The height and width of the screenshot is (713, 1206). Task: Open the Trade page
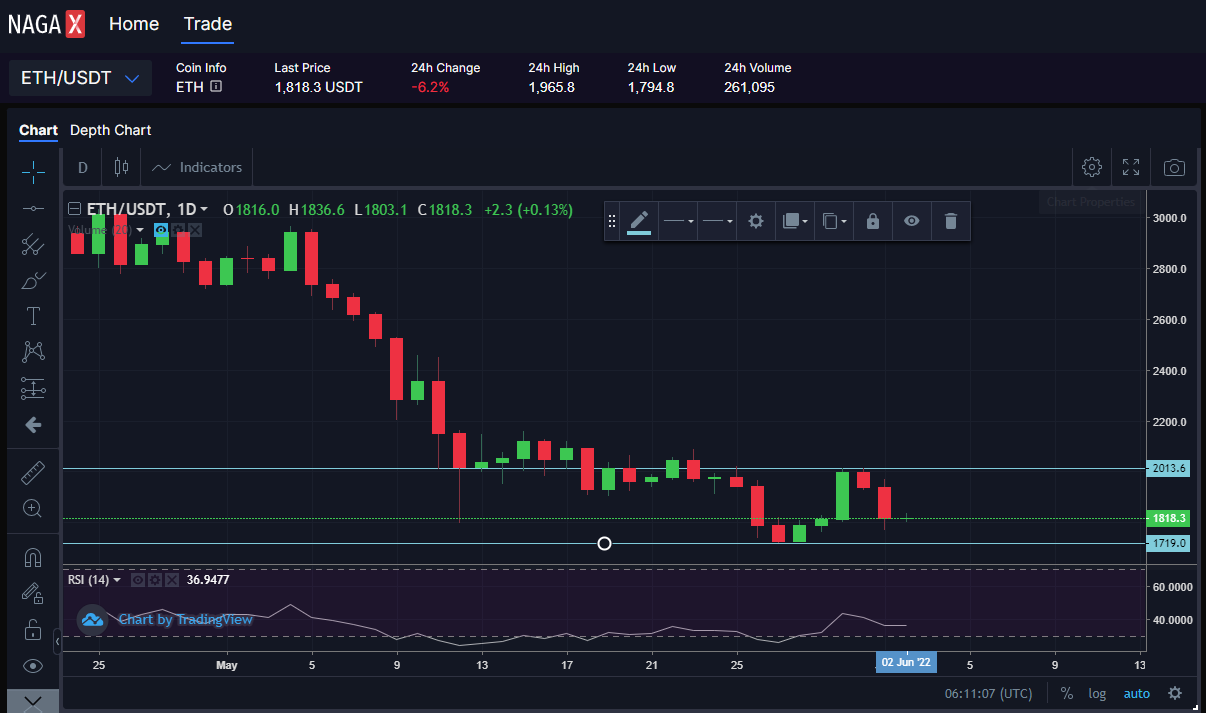point(208,24)
